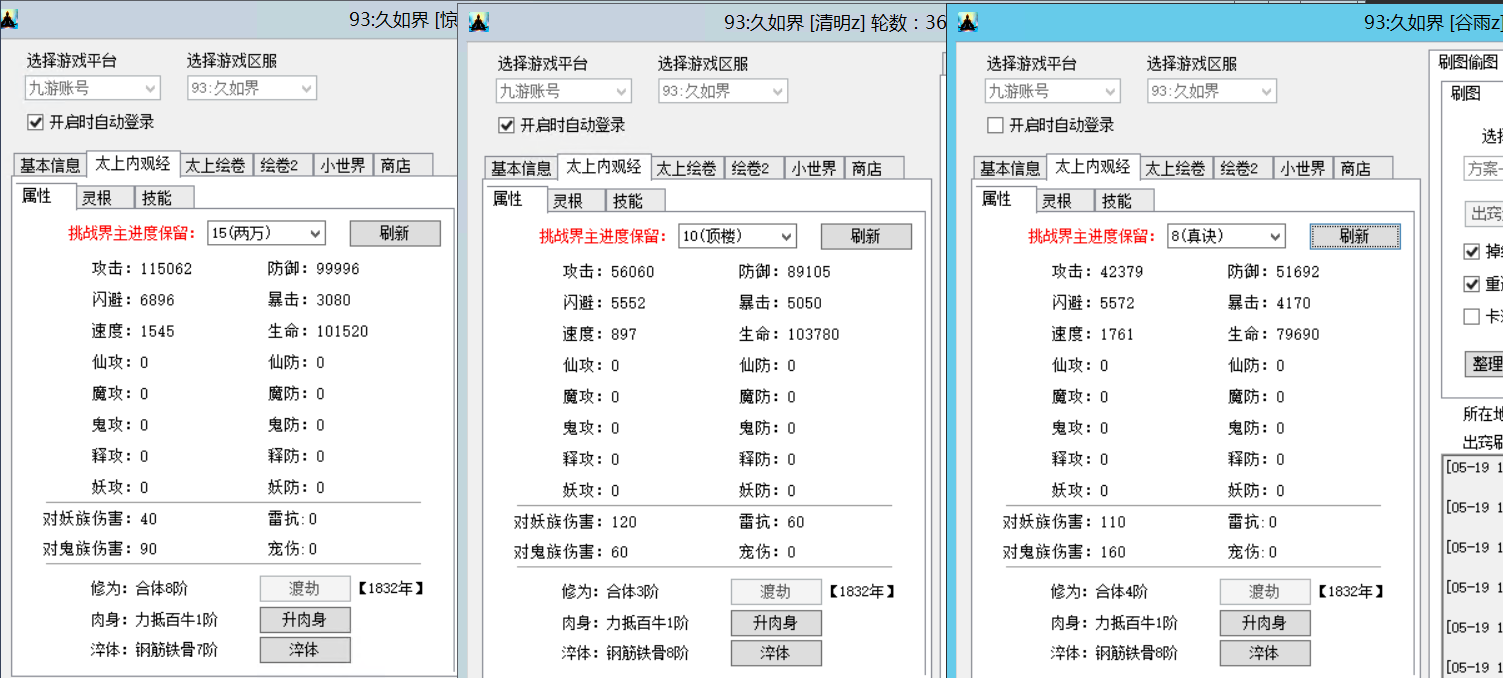Open the 93:久如界 server dropdown in 清明z window
The height and width of the screenshot is (678, 1503).
723,91
